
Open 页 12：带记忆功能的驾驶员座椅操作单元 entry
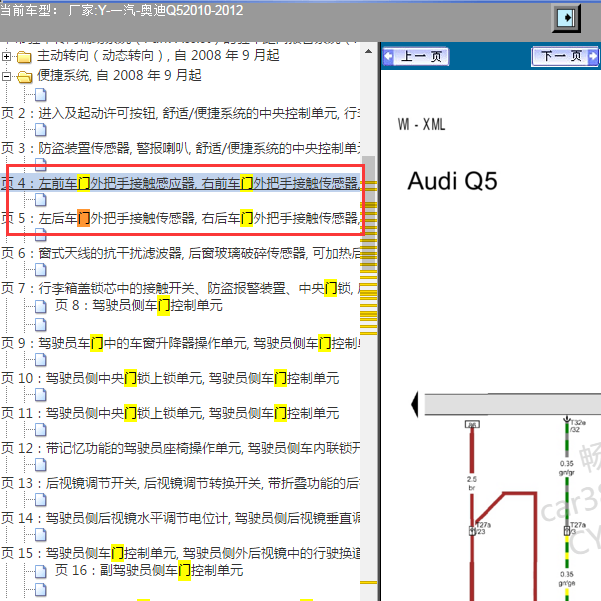pyautogui.click(x=180, y=448)
